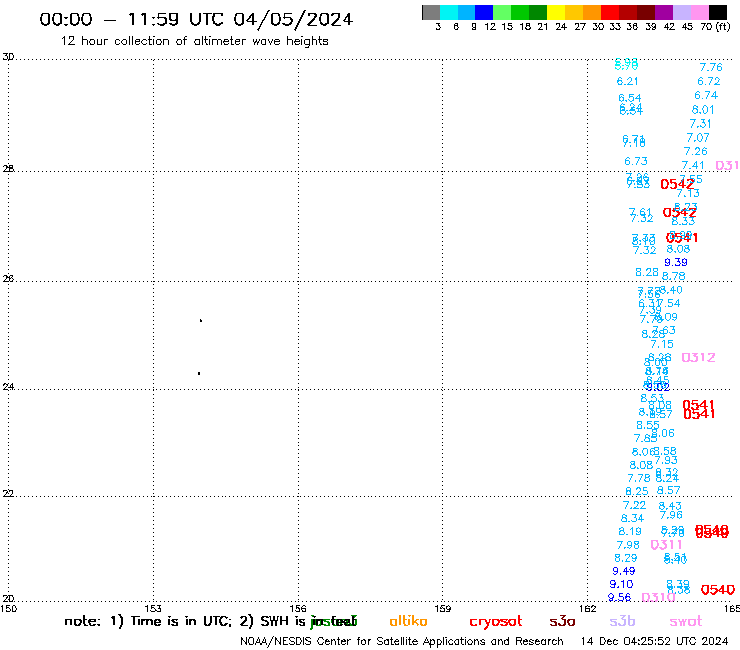The width and height of the screenshot is (740, 650).
Task: Click the wave height value 6.73
Action: [x=636, y=161]
